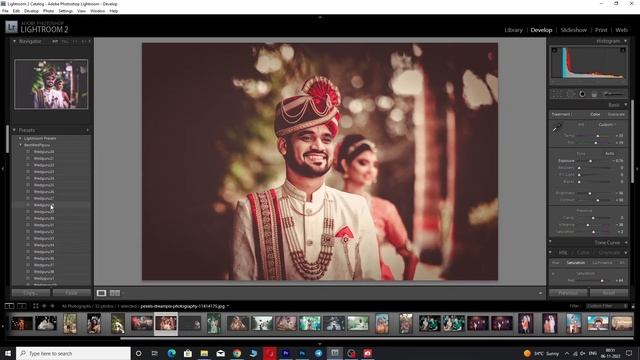Click main window display icon in filmstrip bar
Viewport: 640px width, 360px height.
tap(9, 306)
